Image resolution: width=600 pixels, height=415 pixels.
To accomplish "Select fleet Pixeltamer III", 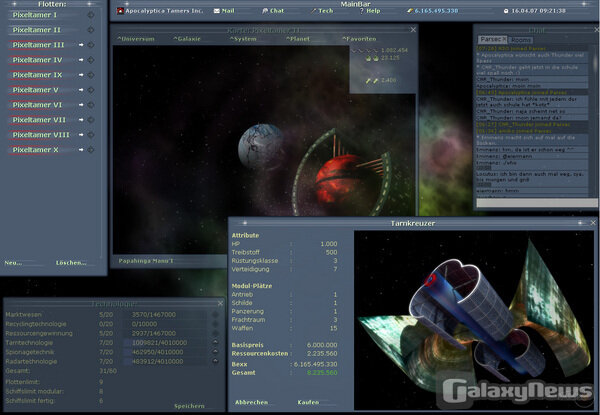I will pos(38,45).
